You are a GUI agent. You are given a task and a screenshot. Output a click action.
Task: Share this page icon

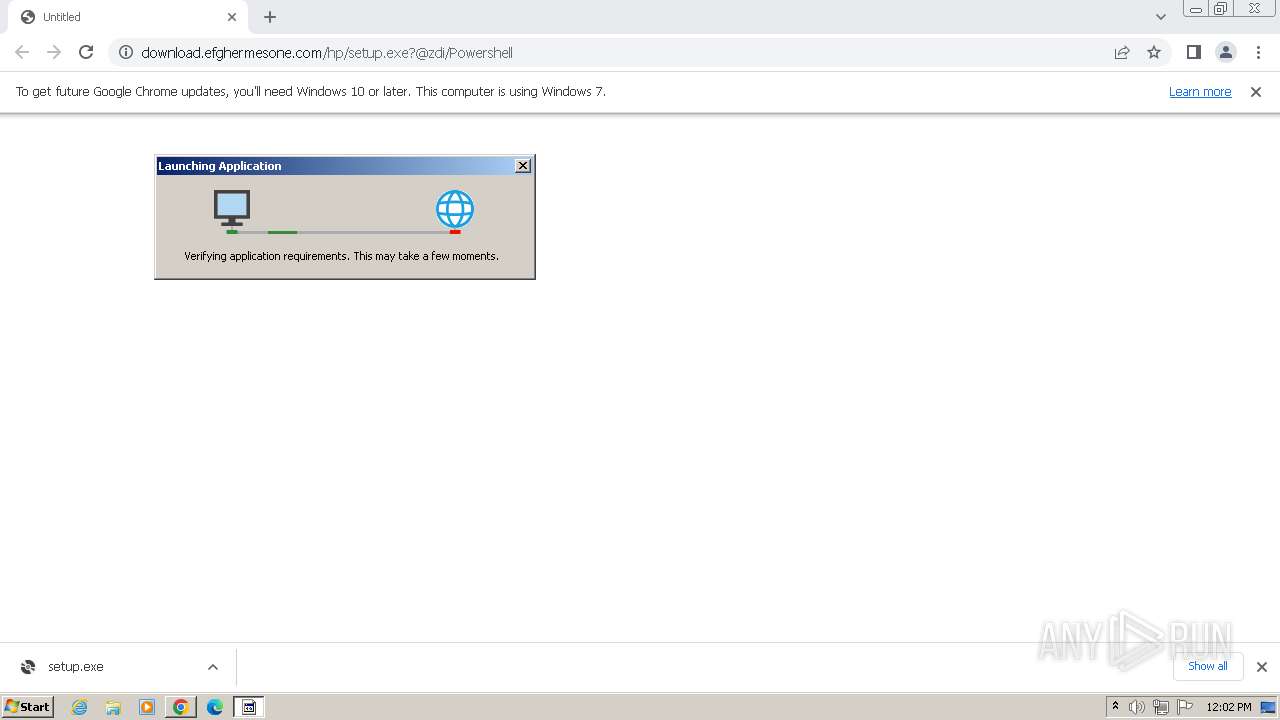click(1122, 52)
